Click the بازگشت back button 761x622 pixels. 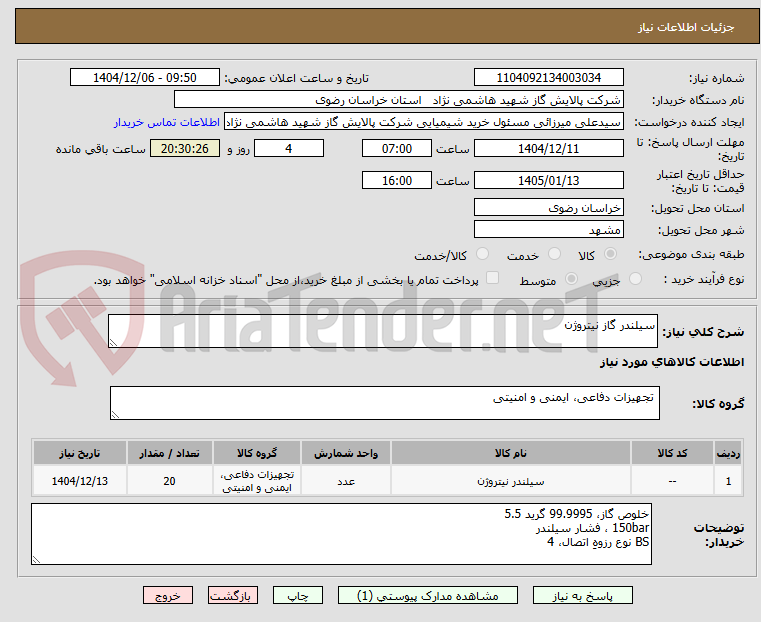pyautogui.click(x=233, y=595)
